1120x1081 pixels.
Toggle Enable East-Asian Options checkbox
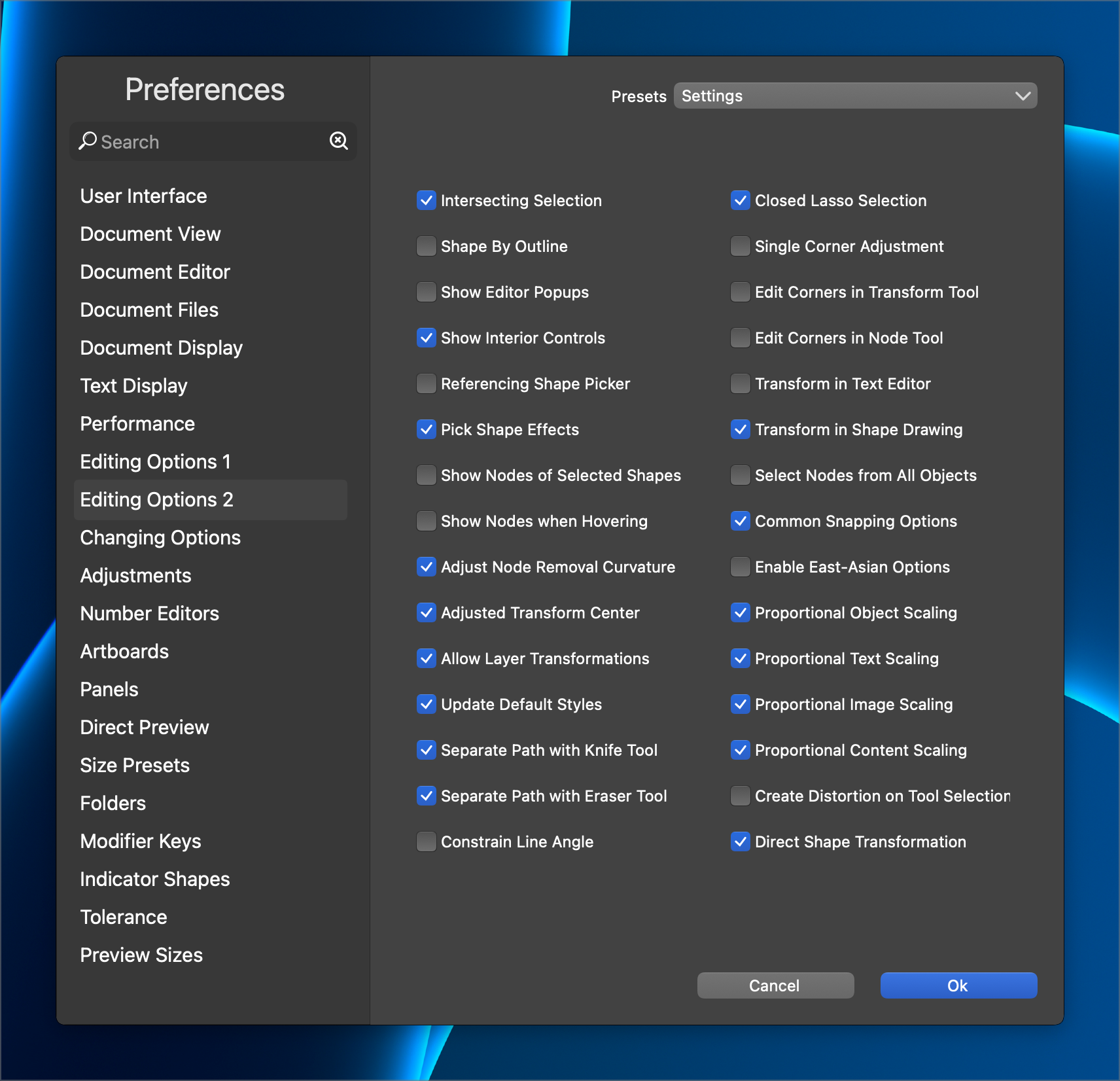tap(741, 567)
